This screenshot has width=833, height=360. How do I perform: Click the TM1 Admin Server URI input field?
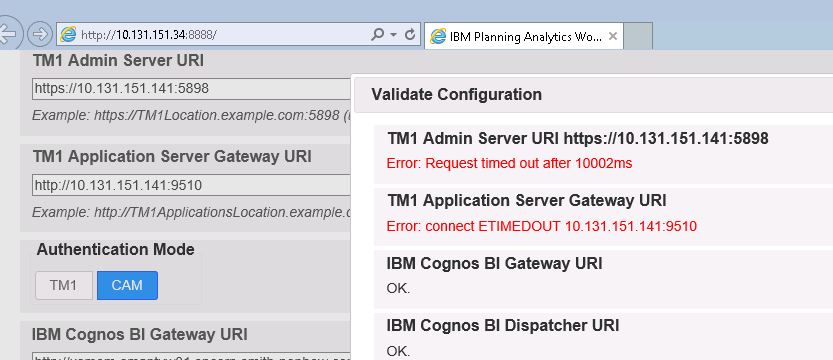[191, 89]
